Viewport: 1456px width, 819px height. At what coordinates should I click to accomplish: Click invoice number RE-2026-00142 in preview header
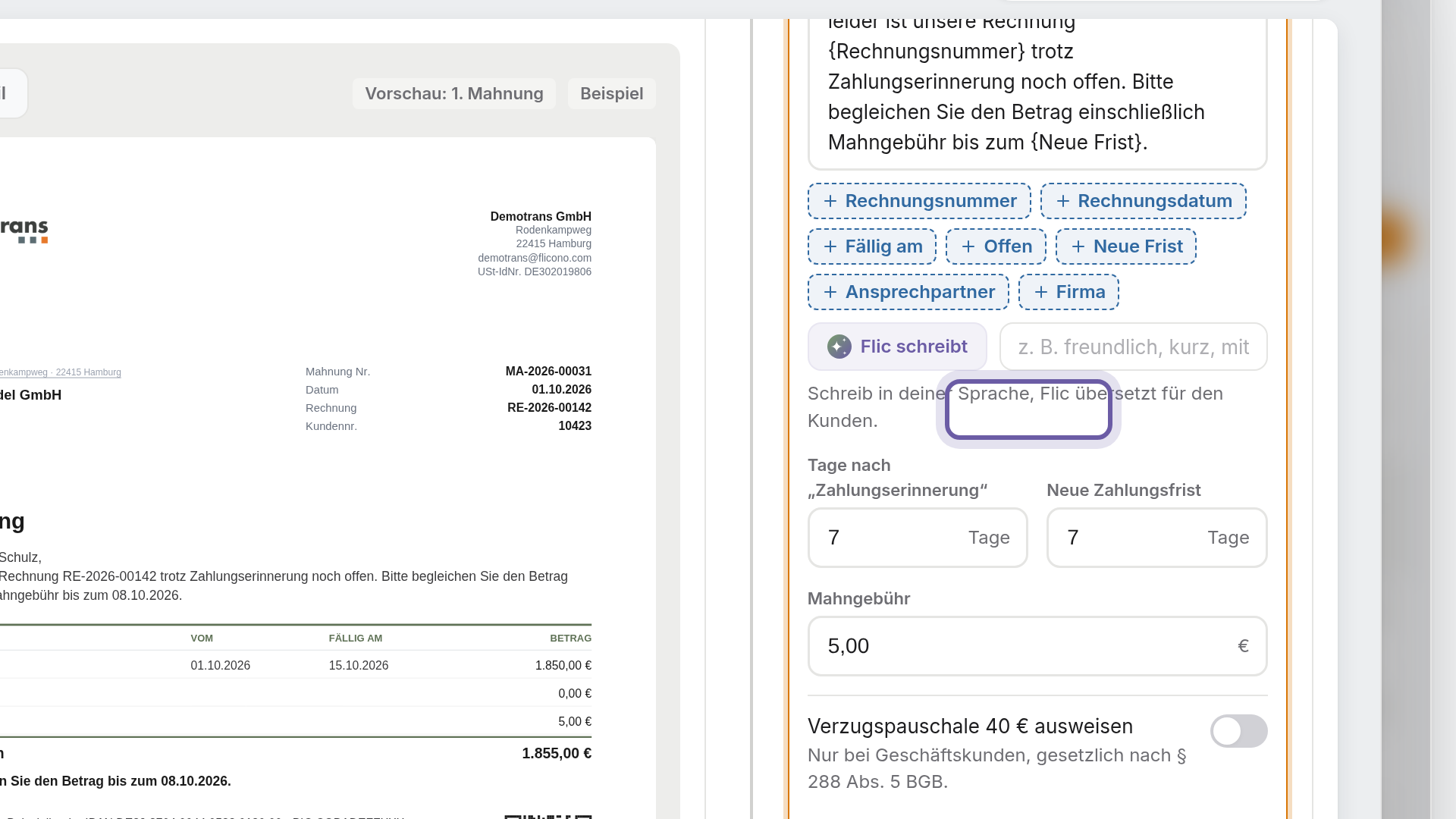(549, 407)
